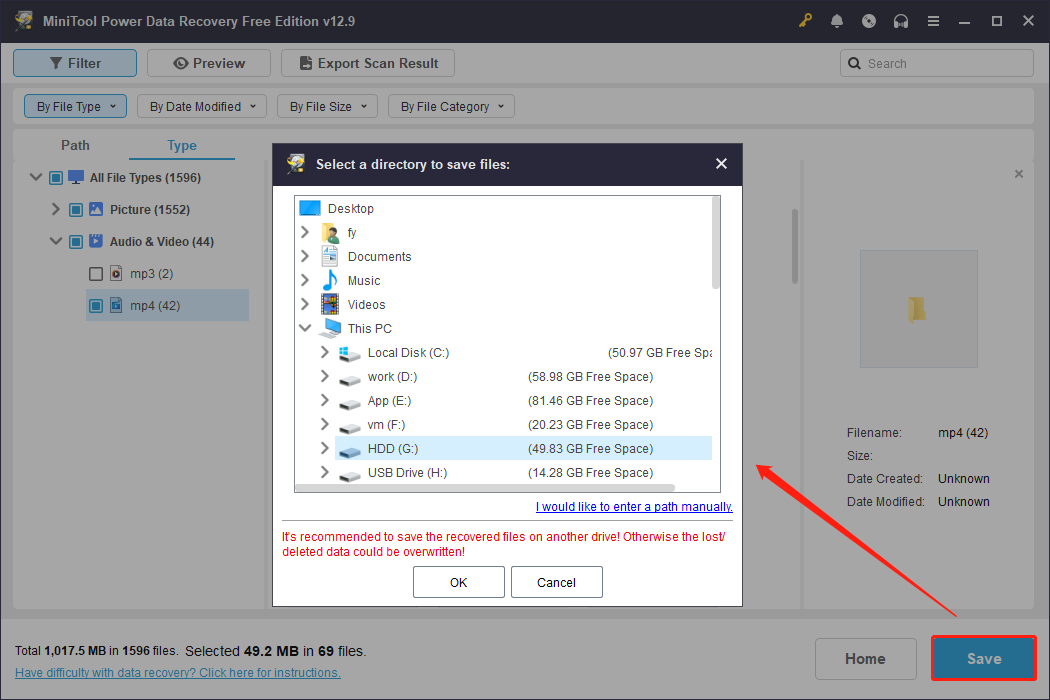Toggle the Picture (1552) checkbox
Screen dimensions: 1050x700
pos(76,210)
